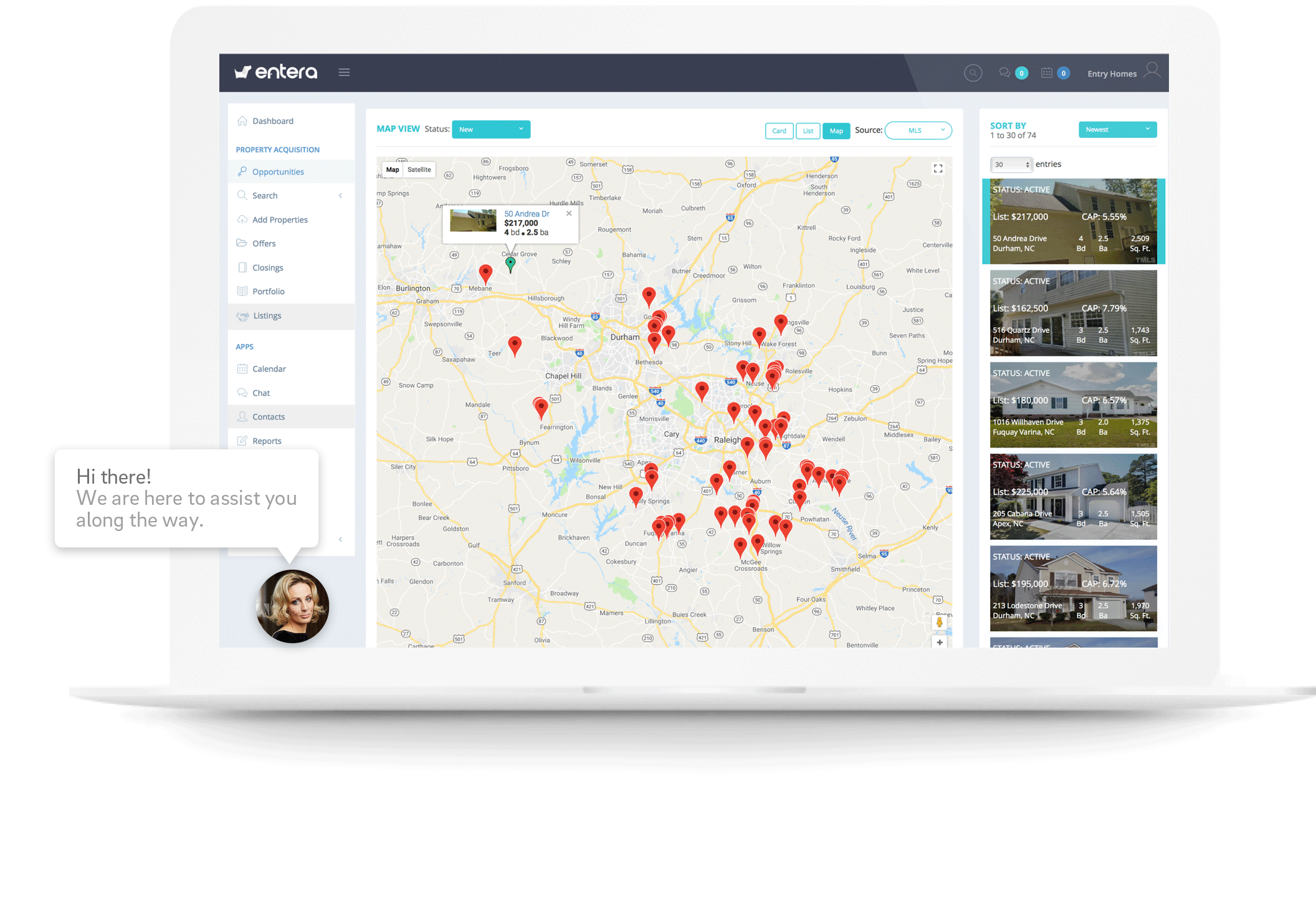The height and width of the screenshot is (905, 1316).
Task: Select the 516 Quartz Drive listing
Action: 1073,314
